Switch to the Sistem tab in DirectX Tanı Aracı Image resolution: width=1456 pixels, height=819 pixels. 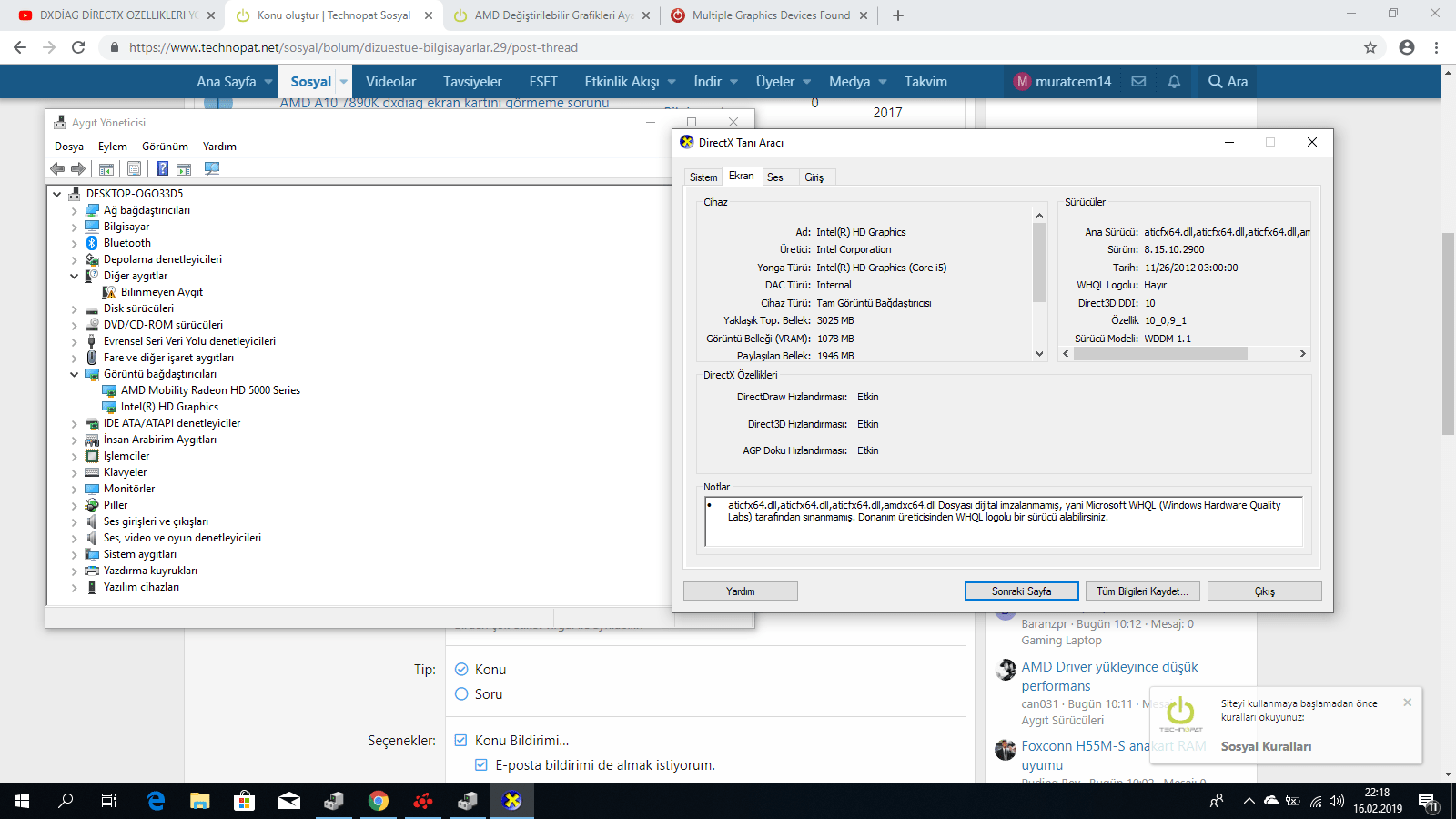(703, 177)
